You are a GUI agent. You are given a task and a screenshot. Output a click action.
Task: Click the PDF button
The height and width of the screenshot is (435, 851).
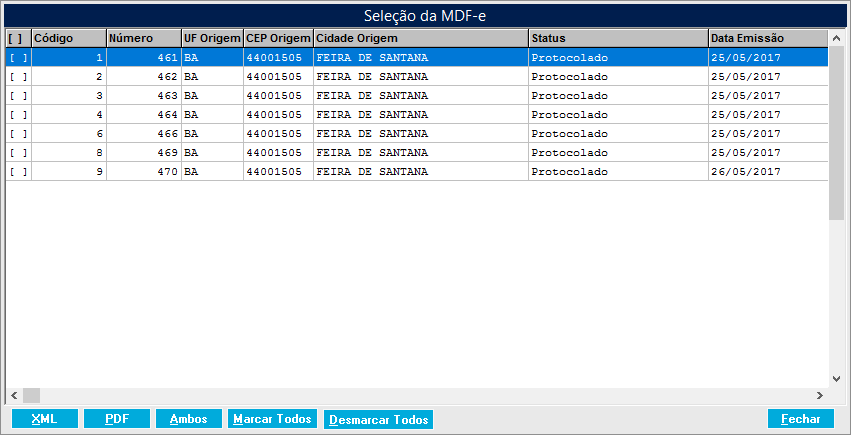pyautogui.click(x=117, y=419)
